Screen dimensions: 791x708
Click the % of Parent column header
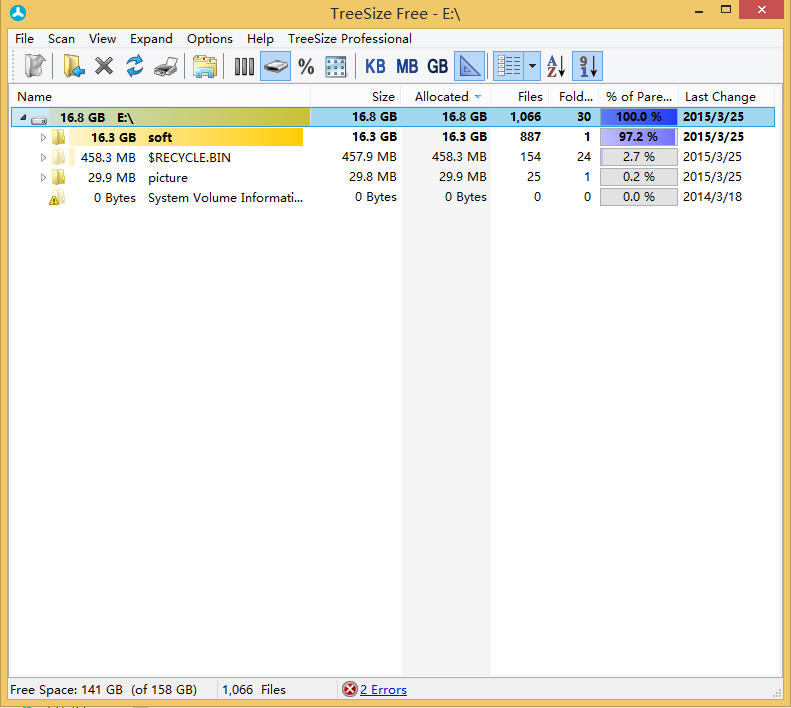pyautogui.click(x=639, y=96)
